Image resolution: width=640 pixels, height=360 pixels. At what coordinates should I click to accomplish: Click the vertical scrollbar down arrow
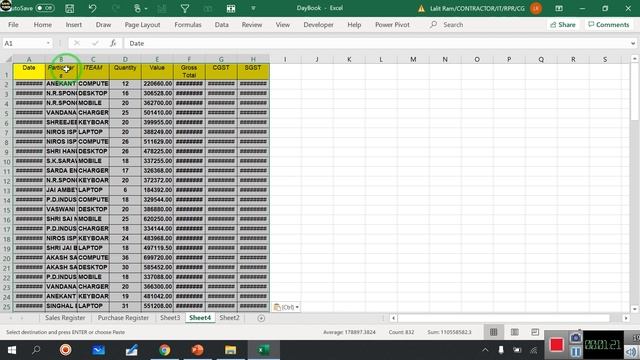pos(634,309)
